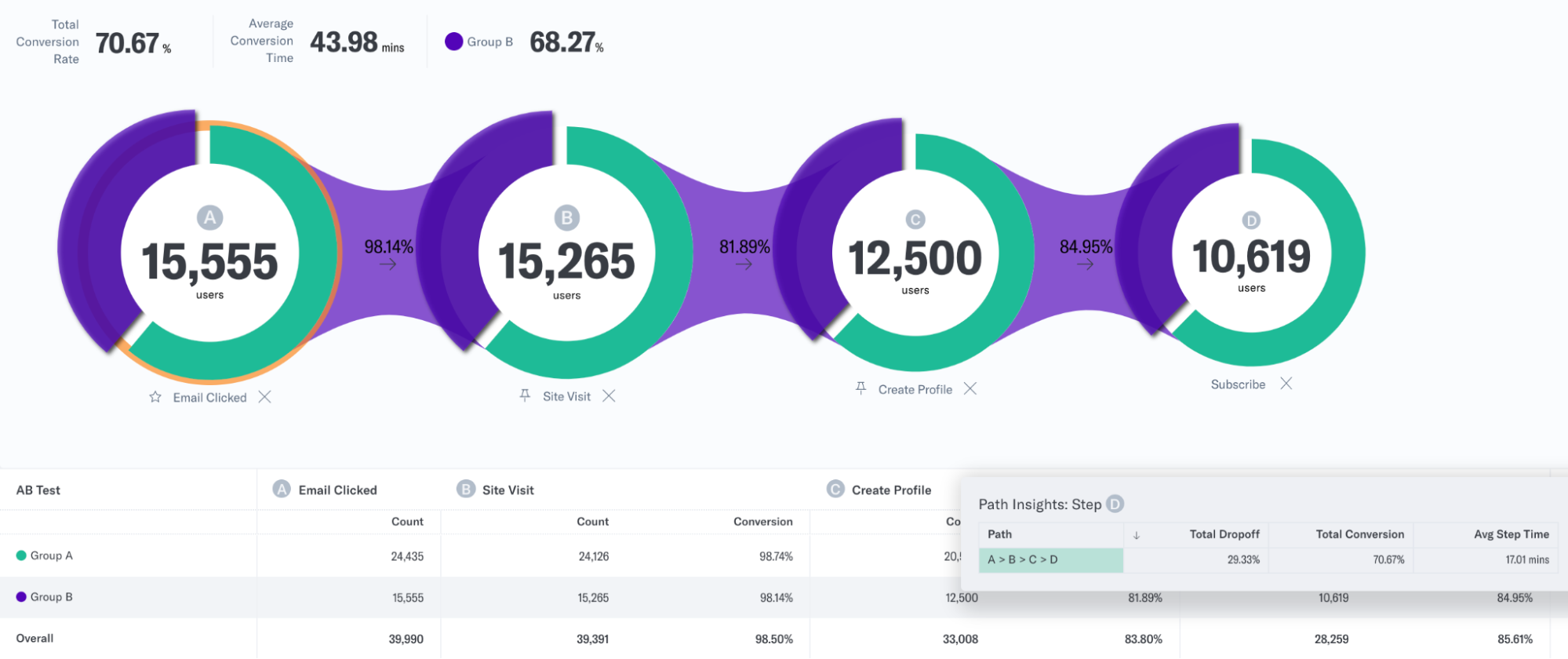This screenshot has width=1568, height=659.
Task: Click the Group B purple color dot in header
Action: tap(453, 42)
